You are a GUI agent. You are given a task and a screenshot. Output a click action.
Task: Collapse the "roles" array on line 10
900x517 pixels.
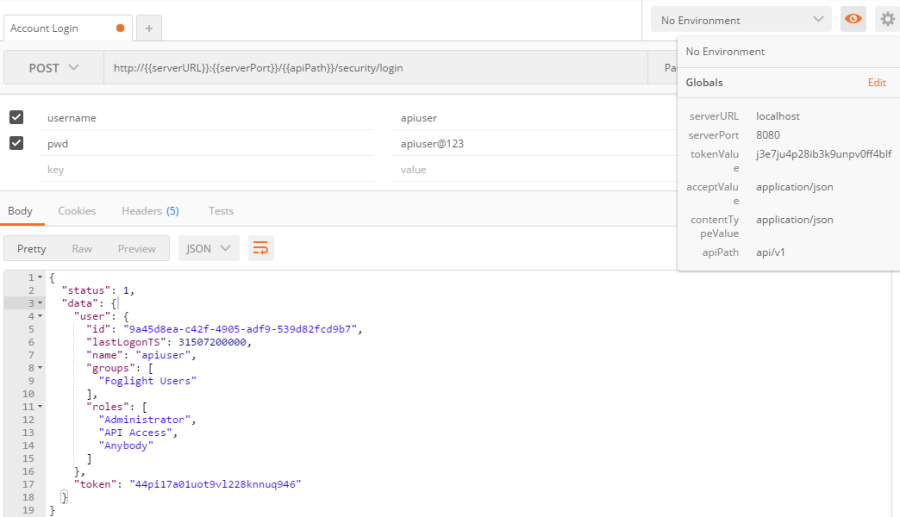click(x=40, y=407)
